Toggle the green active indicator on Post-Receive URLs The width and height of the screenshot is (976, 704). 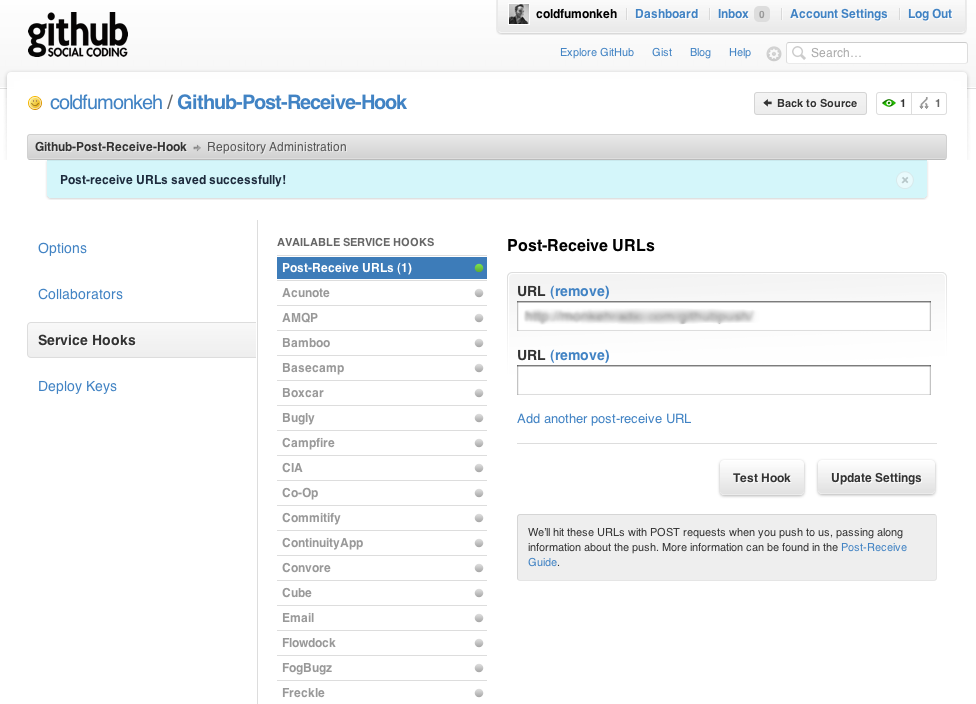point(479,267)
